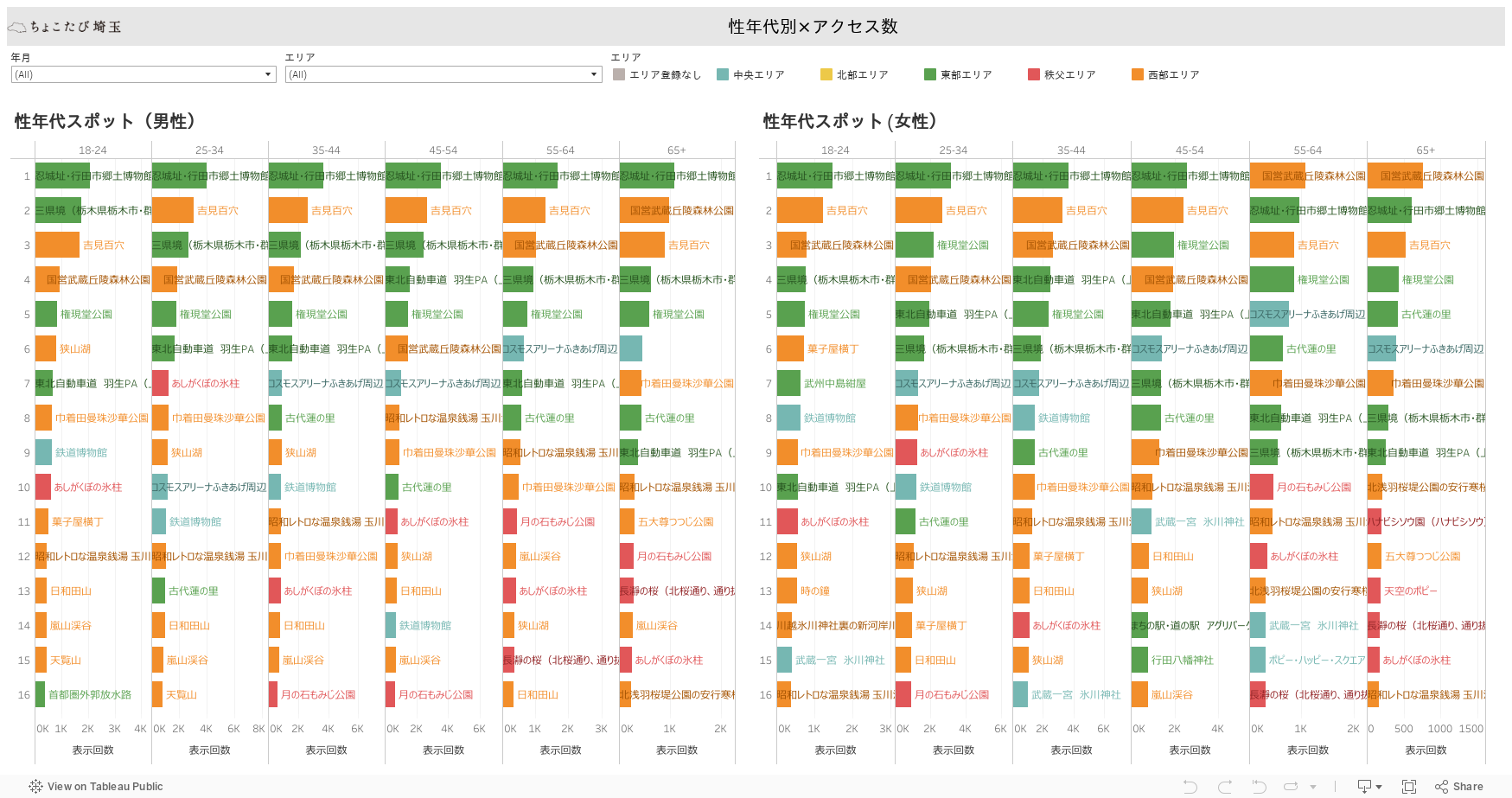Select the 25-34 column header in male chart
Viewport: 1512px width, 798px height.
point(209,150)
